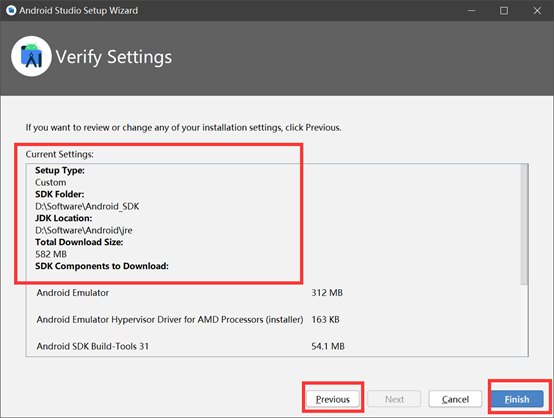Go back with the Previous button
Screen dimensions: 554x418
point(332,399)
